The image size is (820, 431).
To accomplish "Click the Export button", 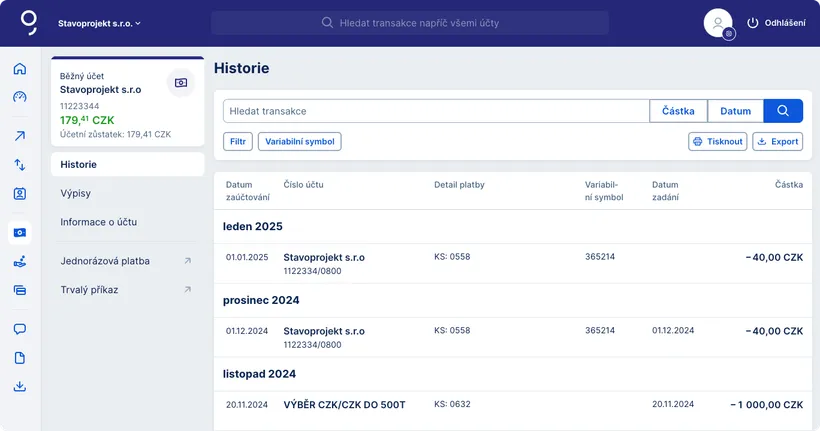I will pyautogui.click(x=777, y=142).
